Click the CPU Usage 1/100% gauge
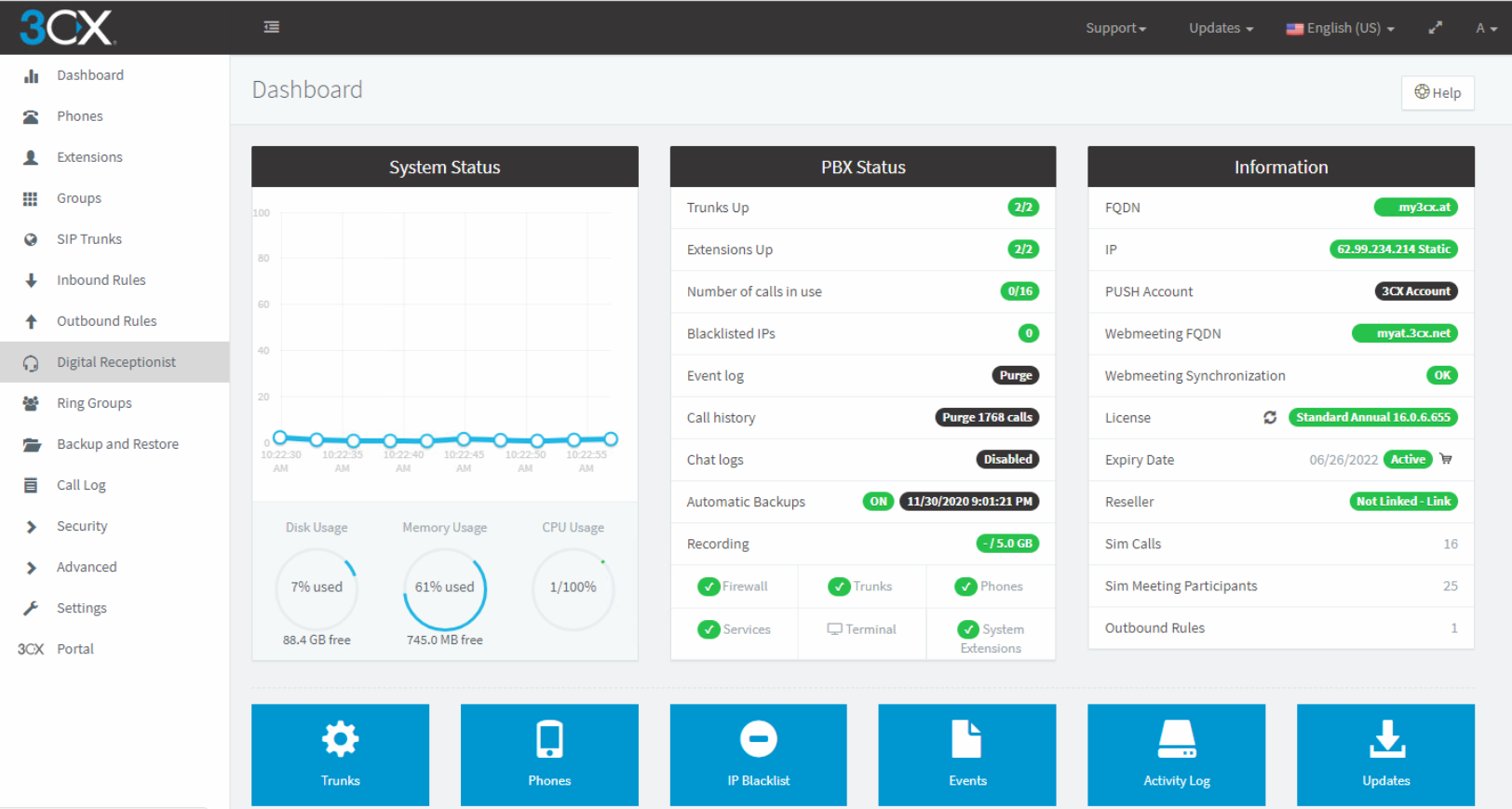This screenshot has width=1512, height=809. (x=573, y=587)
